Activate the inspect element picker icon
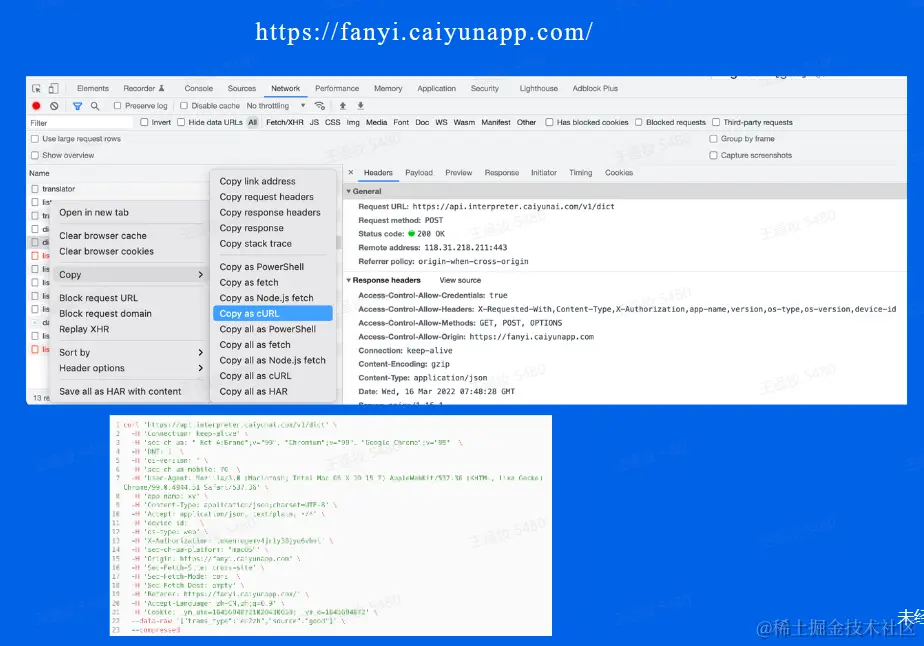The image size is (924, 646). pos(37,88)
